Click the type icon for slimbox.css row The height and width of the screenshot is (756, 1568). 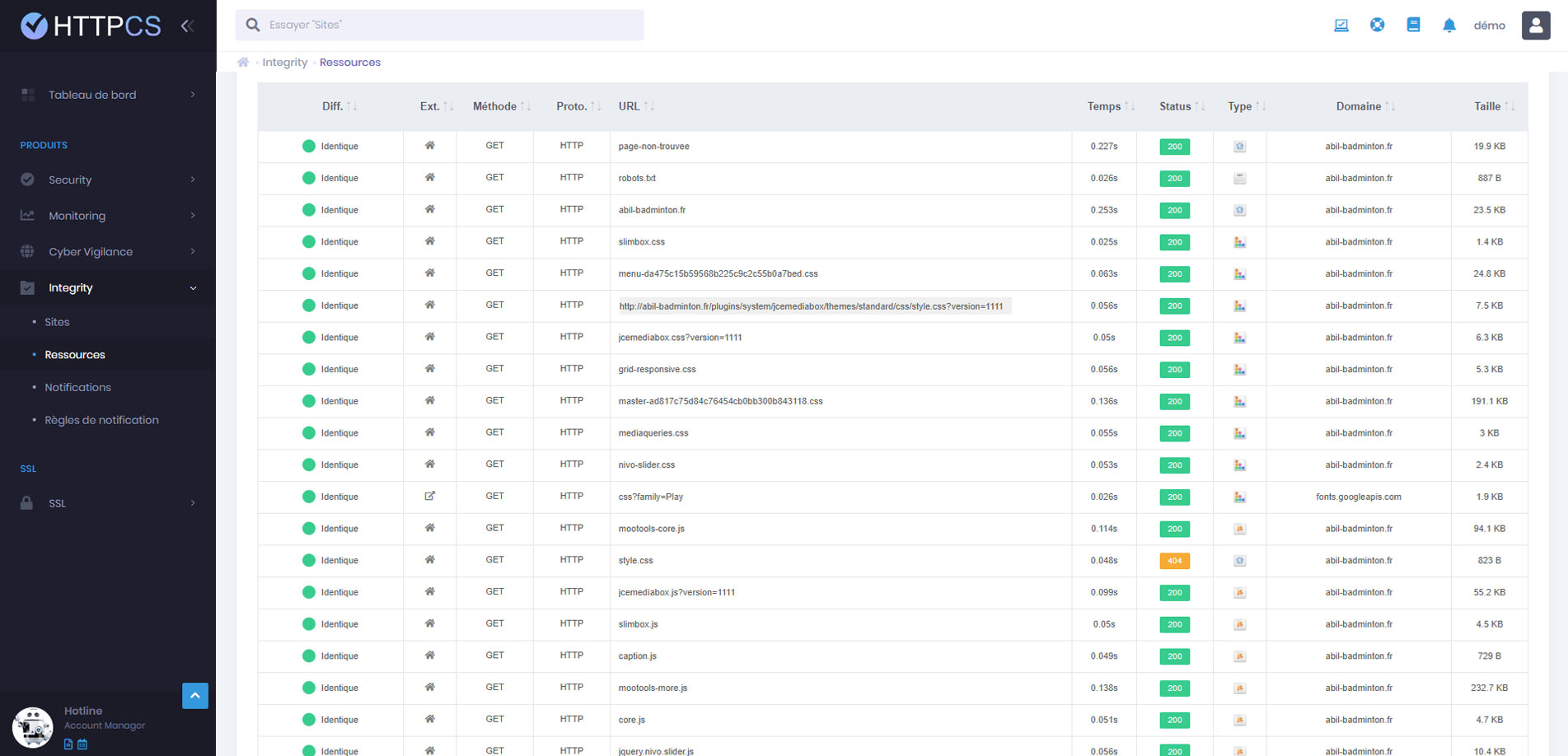(1239, 242)
